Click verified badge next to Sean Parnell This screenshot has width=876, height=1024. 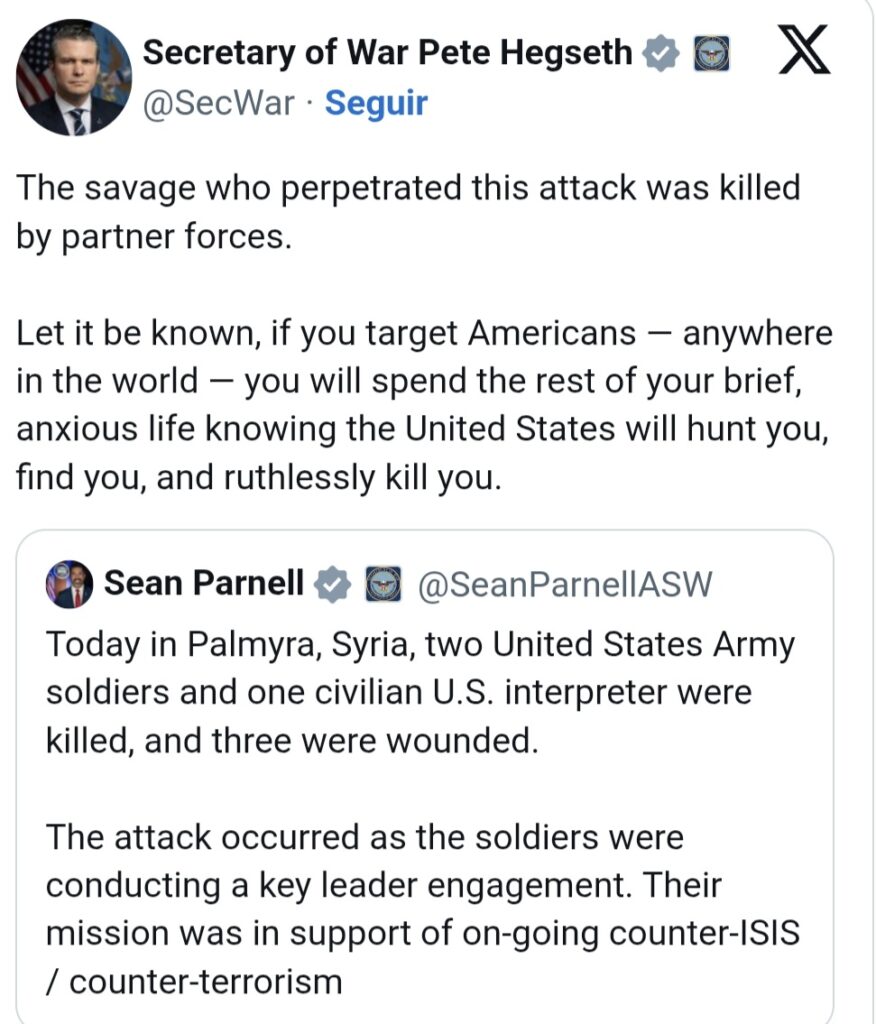333,583
